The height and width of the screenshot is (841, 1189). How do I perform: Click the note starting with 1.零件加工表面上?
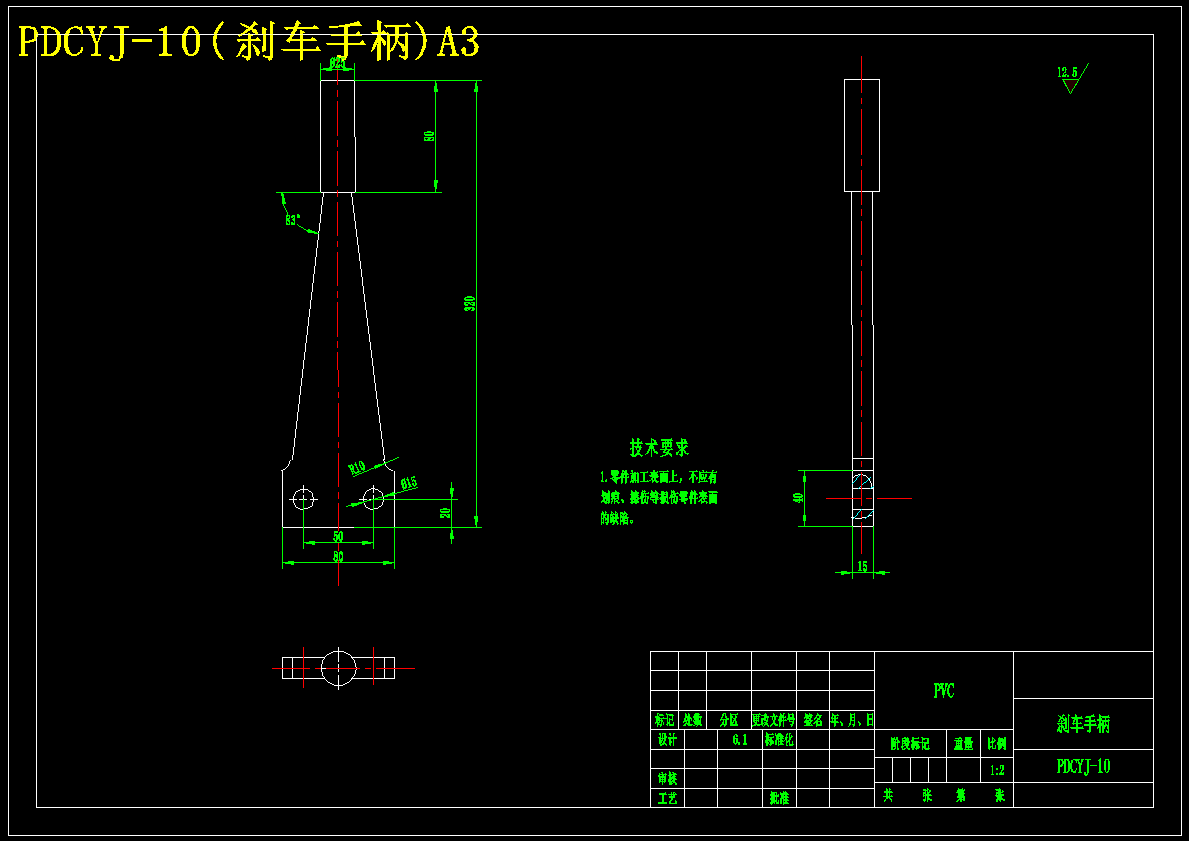click(659, 498)
